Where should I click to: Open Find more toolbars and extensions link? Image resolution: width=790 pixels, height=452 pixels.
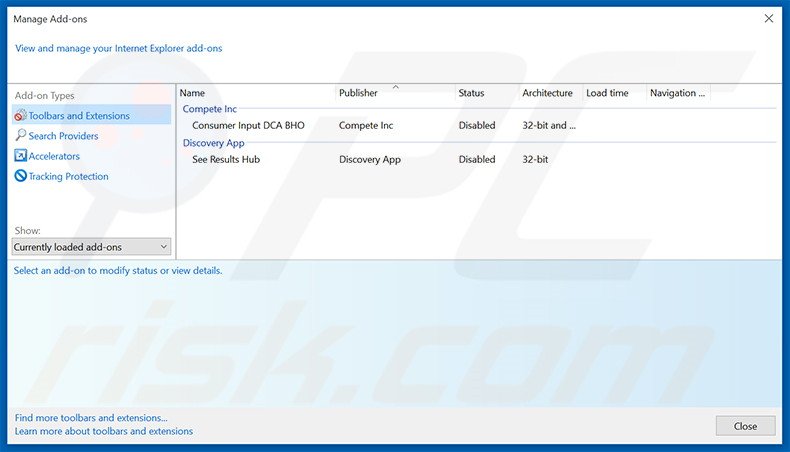coord(91,418)
